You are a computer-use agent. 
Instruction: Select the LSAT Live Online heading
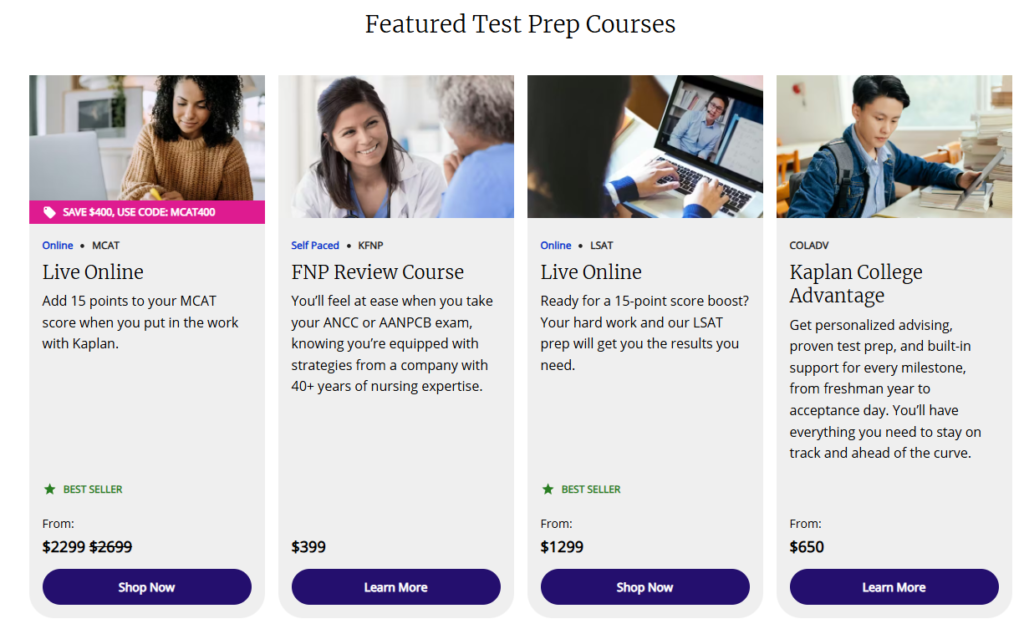click(x=591, y=272)
